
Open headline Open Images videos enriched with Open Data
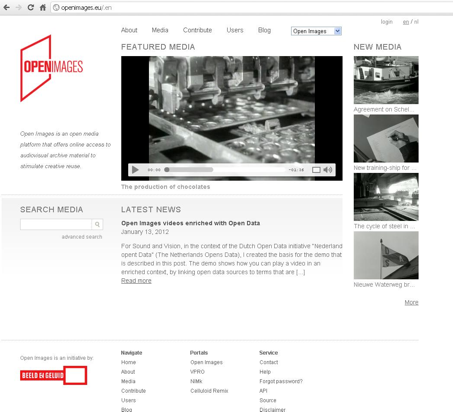[x=190, y=223]
